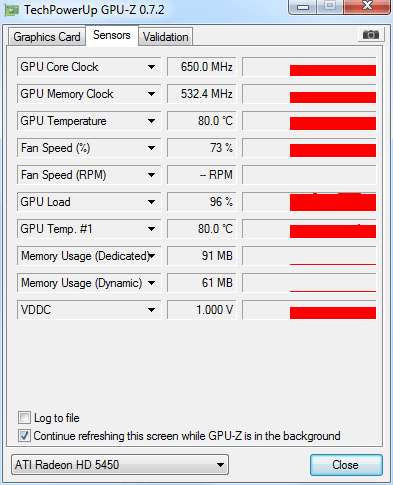Click the Close button
The width and height of the screenshot is (393, 485).
click(x=346, y=465)
